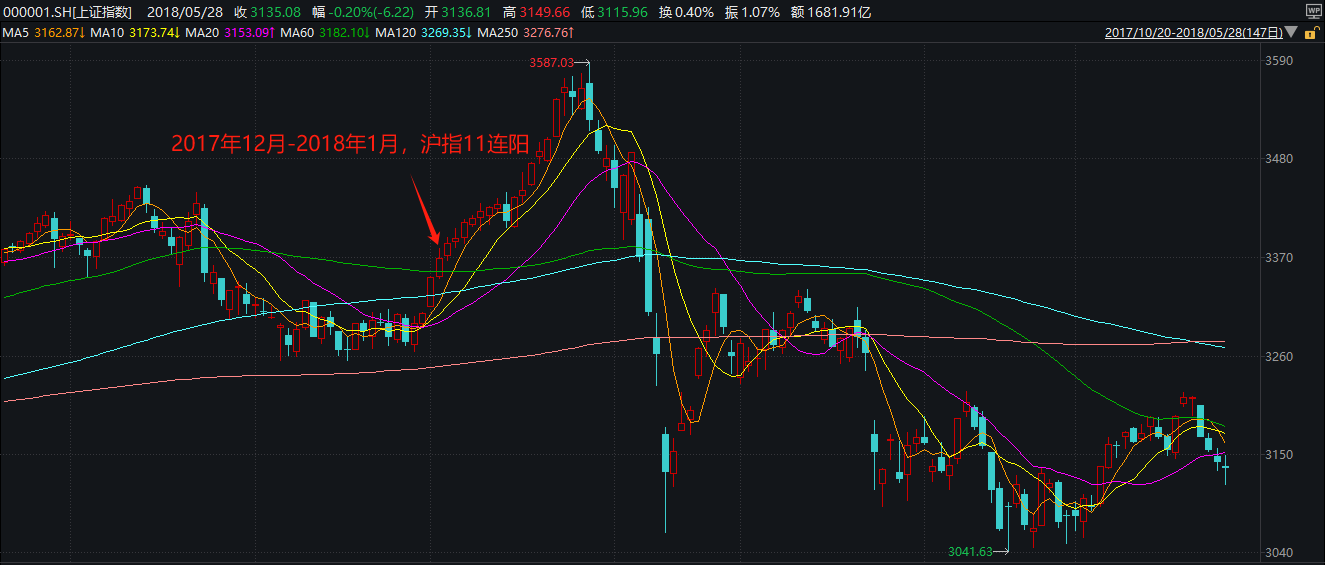Click the red arrow annotation
The height and width of the screenshot is (565, 1325).
[x=426, y=210]
